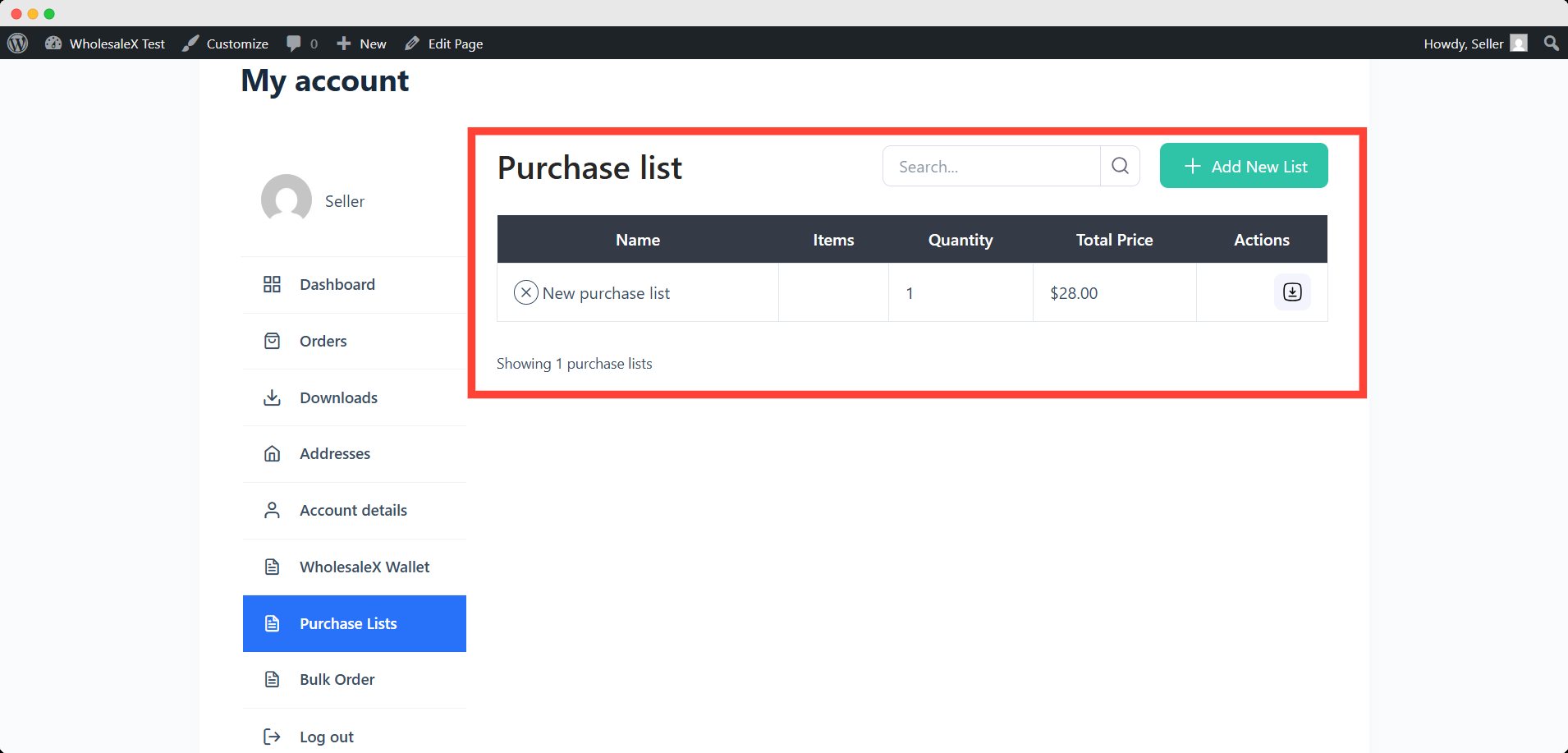Image resolution: width=1568 pixels, height=753 pixels.
Task: Click the Dashboard grid icon
Action: click(x=272, y=284)
